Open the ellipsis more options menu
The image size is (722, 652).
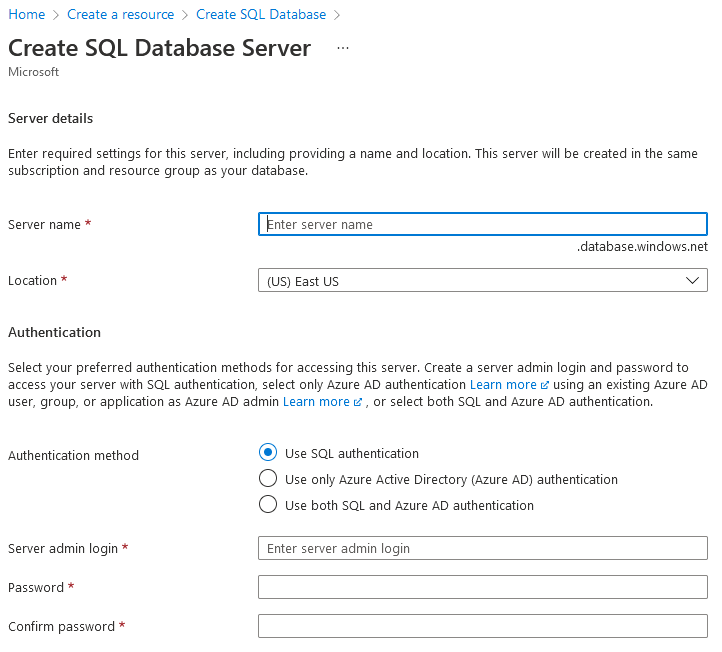343,48
